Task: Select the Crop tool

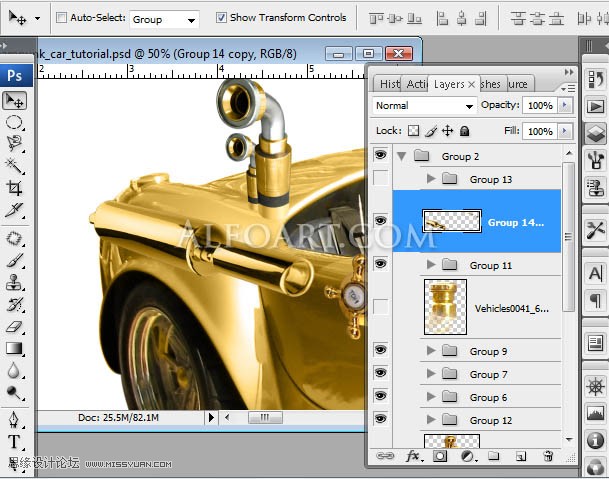Action: coord(14,188)
